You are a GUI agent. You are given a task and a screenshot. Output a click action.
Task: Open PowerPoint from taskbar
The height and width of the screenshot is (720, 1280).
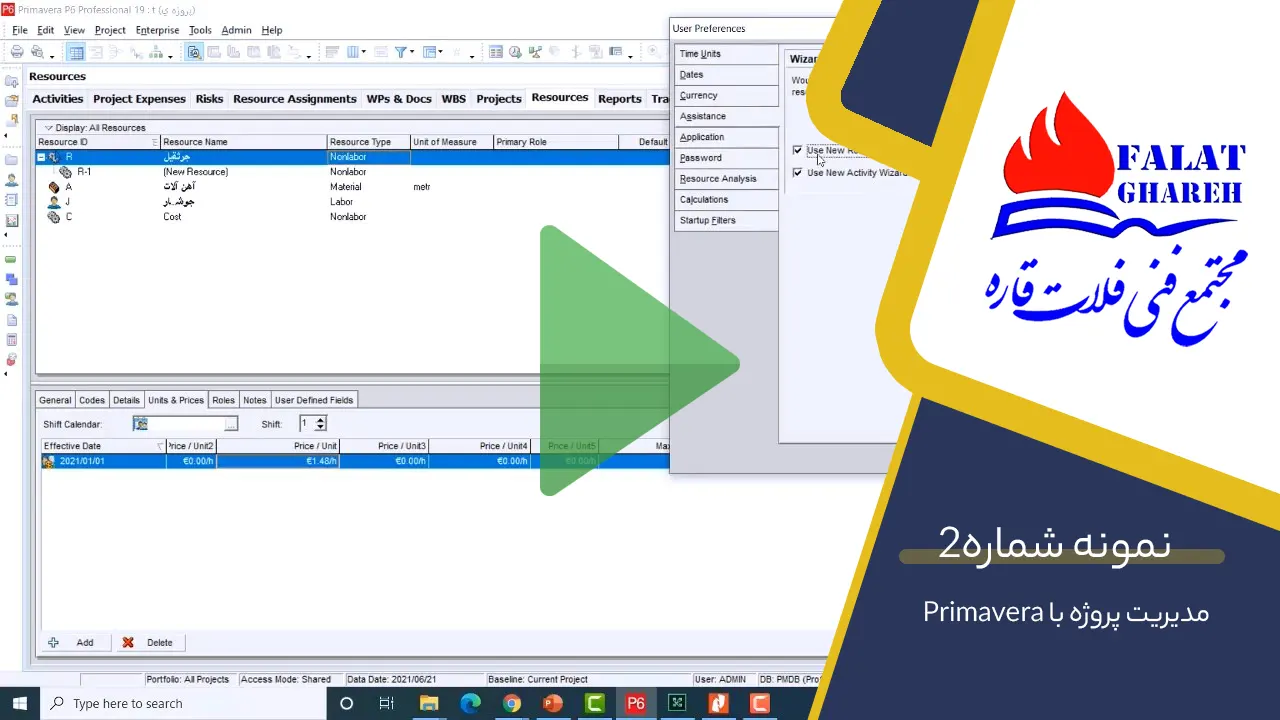pyautogui.click(x=553, y=703)
